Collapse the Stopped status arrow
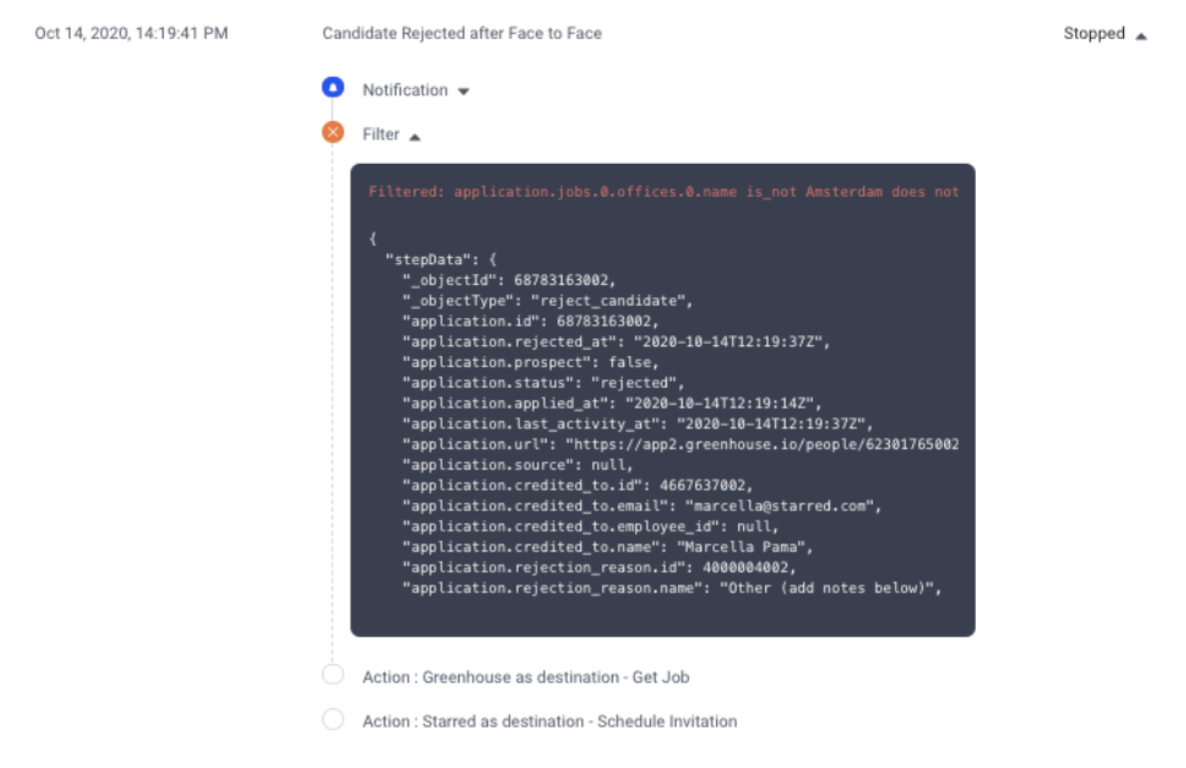 tap(1141, 36)
